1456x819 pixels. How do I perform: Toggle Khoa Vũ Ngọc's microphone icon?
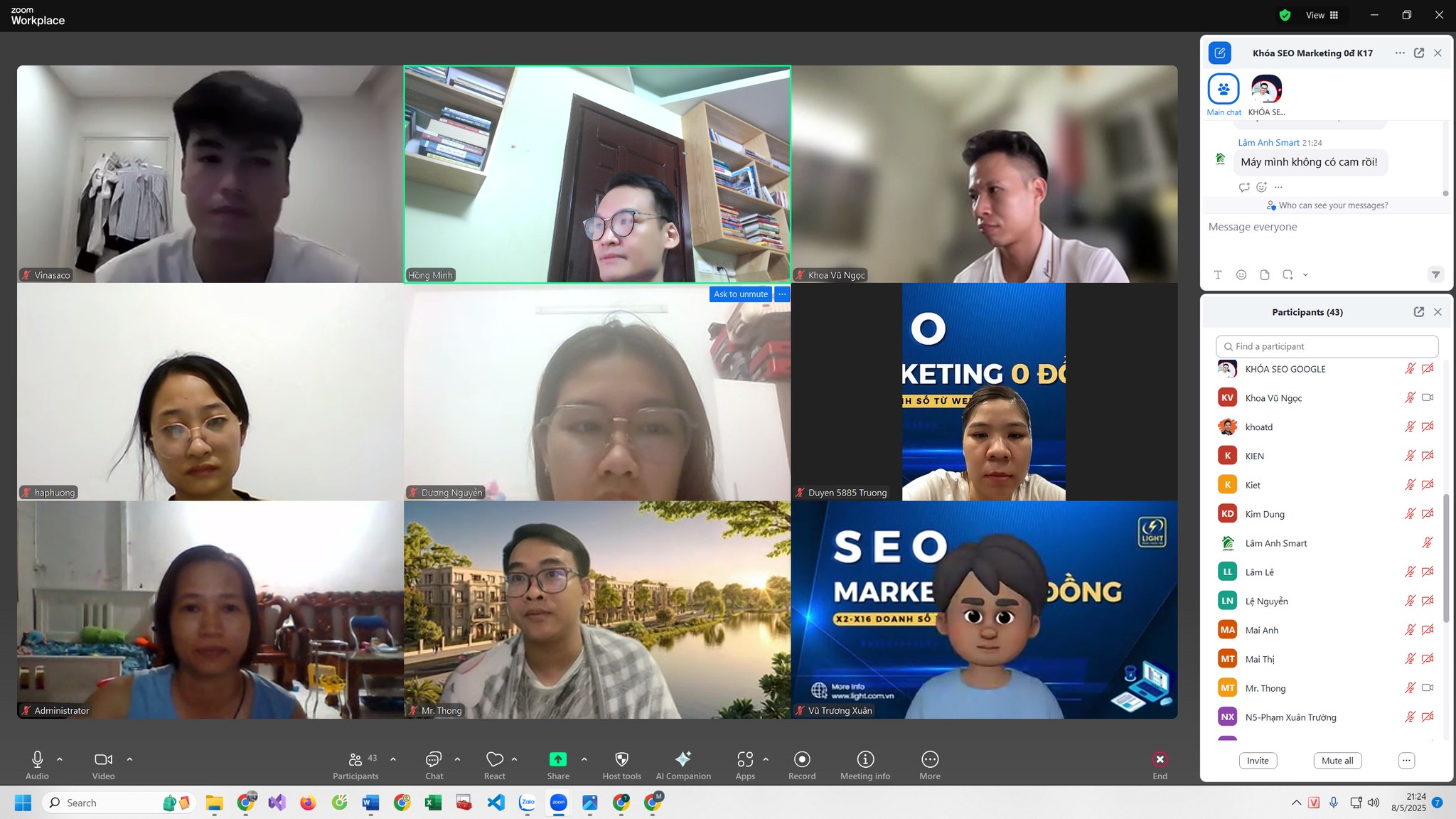click(1410, 397)
